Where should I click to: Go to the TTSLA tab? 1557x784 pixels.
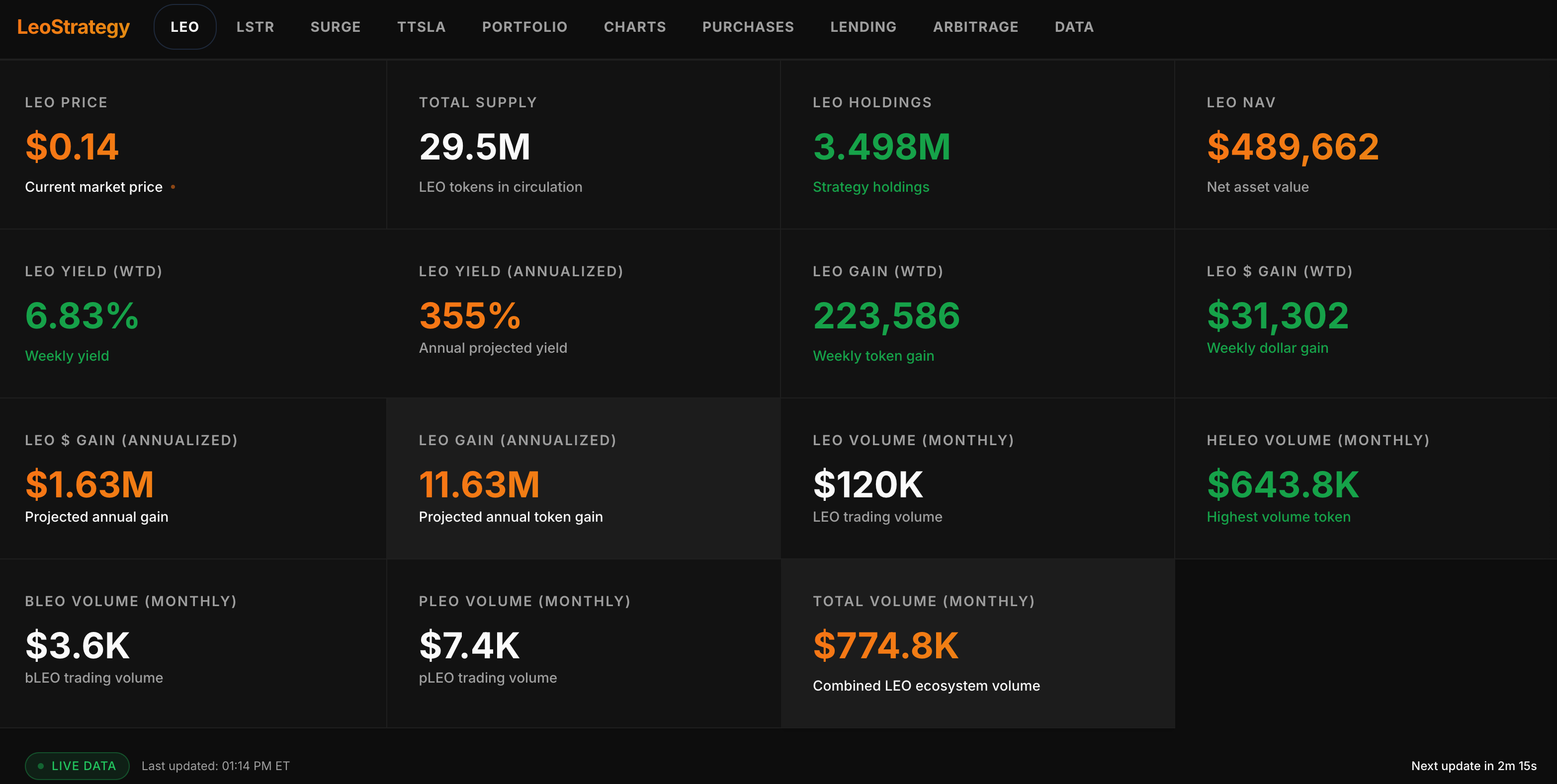coord(421,26)
